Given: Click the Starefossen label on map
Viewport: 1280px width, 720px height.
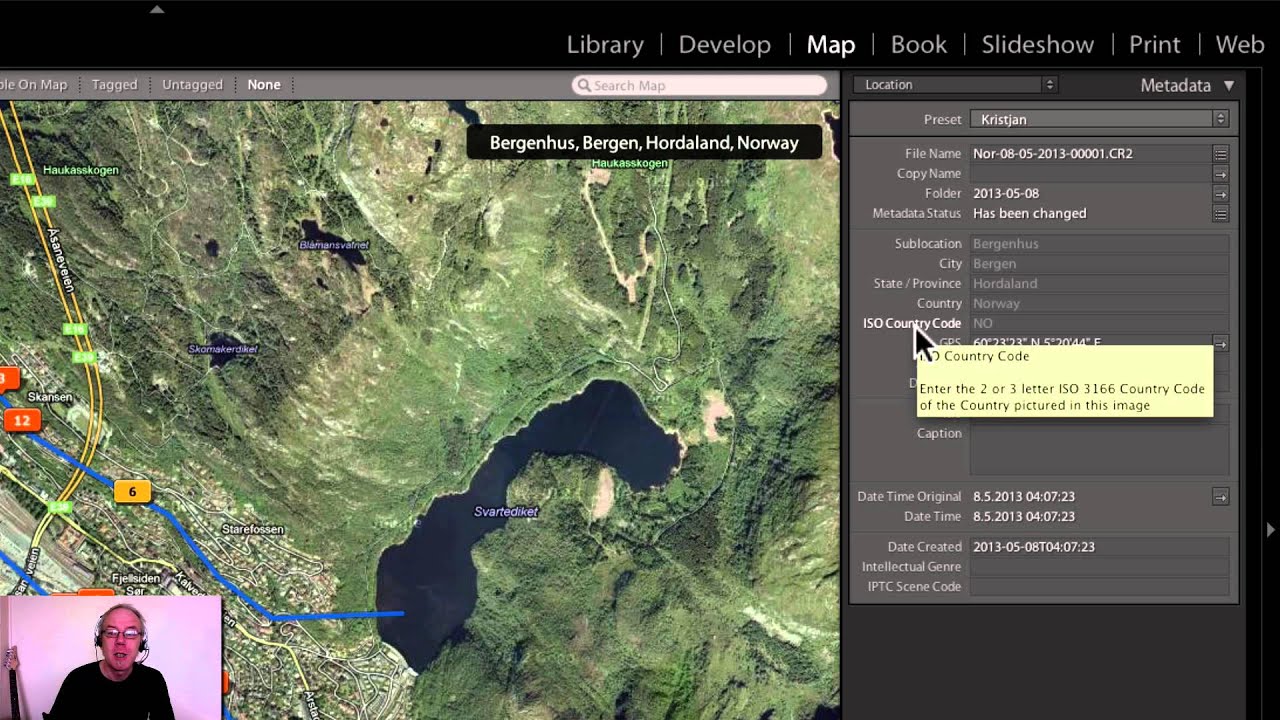Looking at the screenshot, I should pos(252,530).
